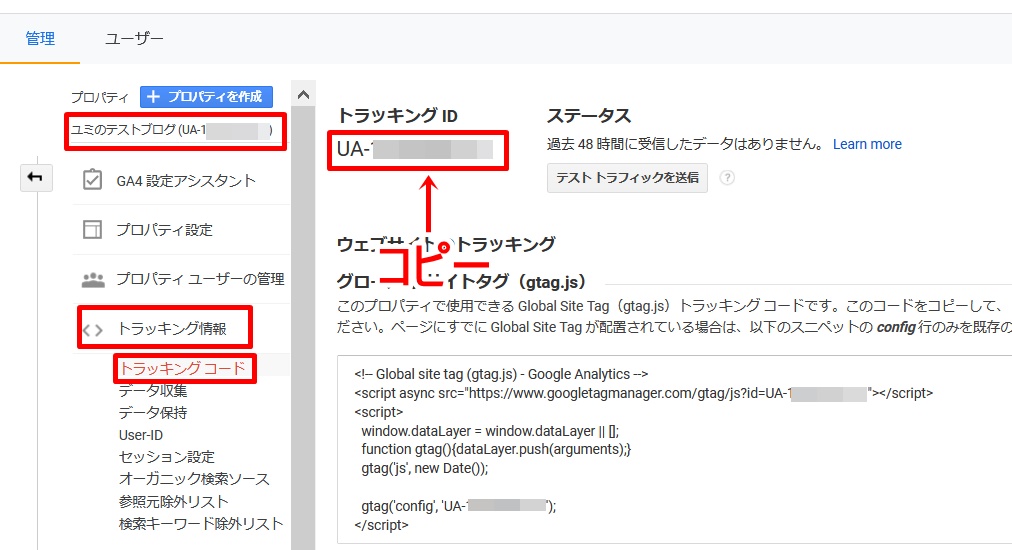
Task: Click the ステータス heading
Action: 589,116
